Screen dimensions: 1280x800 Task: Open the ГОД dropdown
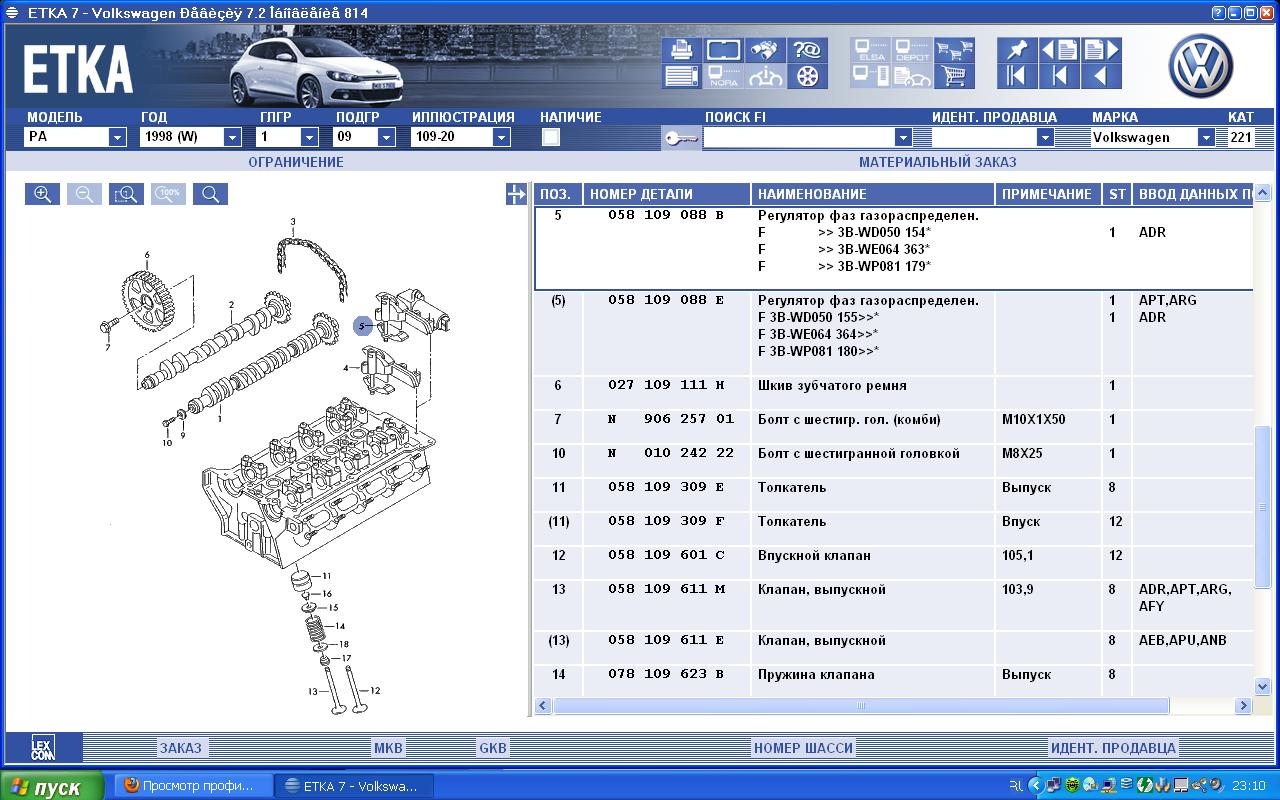tap(232, 138)
